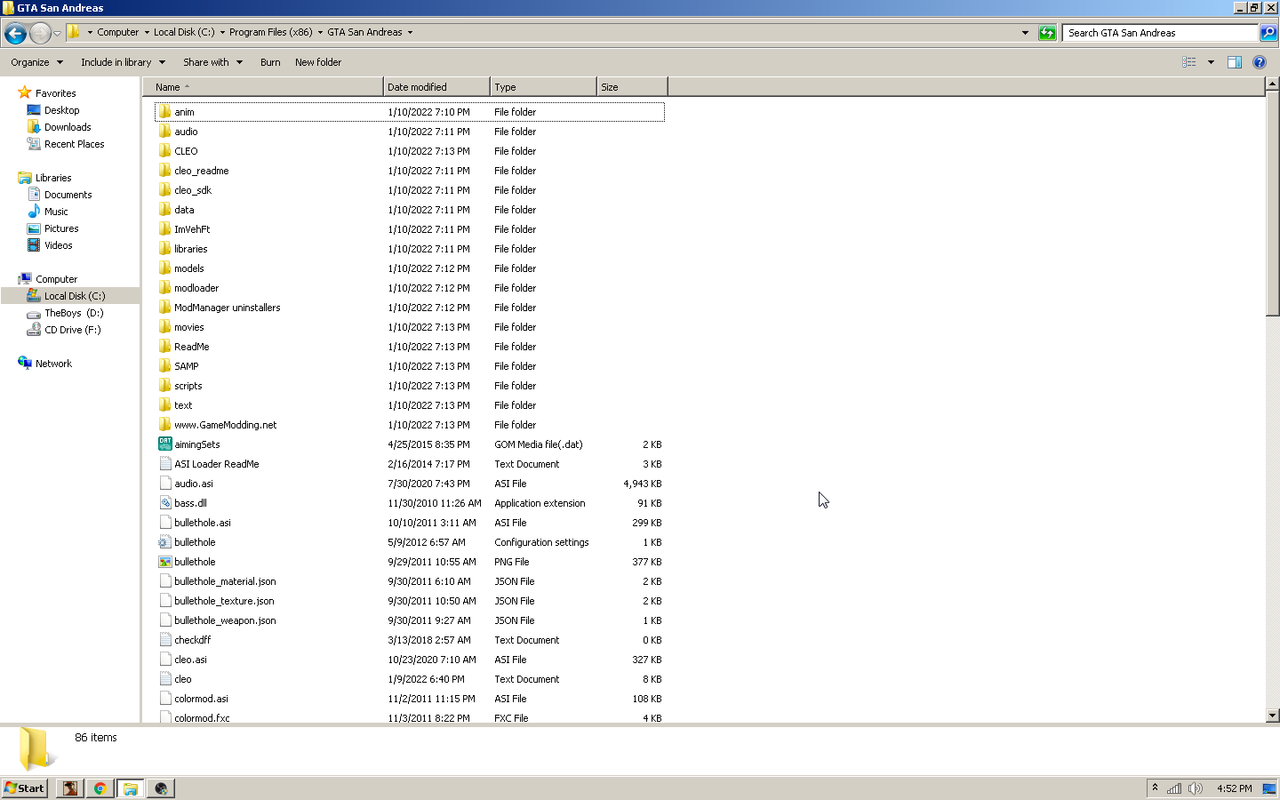Image resolution: width=1280 pixels, height=800 pixels.
Task: Open the view options dropdown arrow
Action: [1211, 62]
